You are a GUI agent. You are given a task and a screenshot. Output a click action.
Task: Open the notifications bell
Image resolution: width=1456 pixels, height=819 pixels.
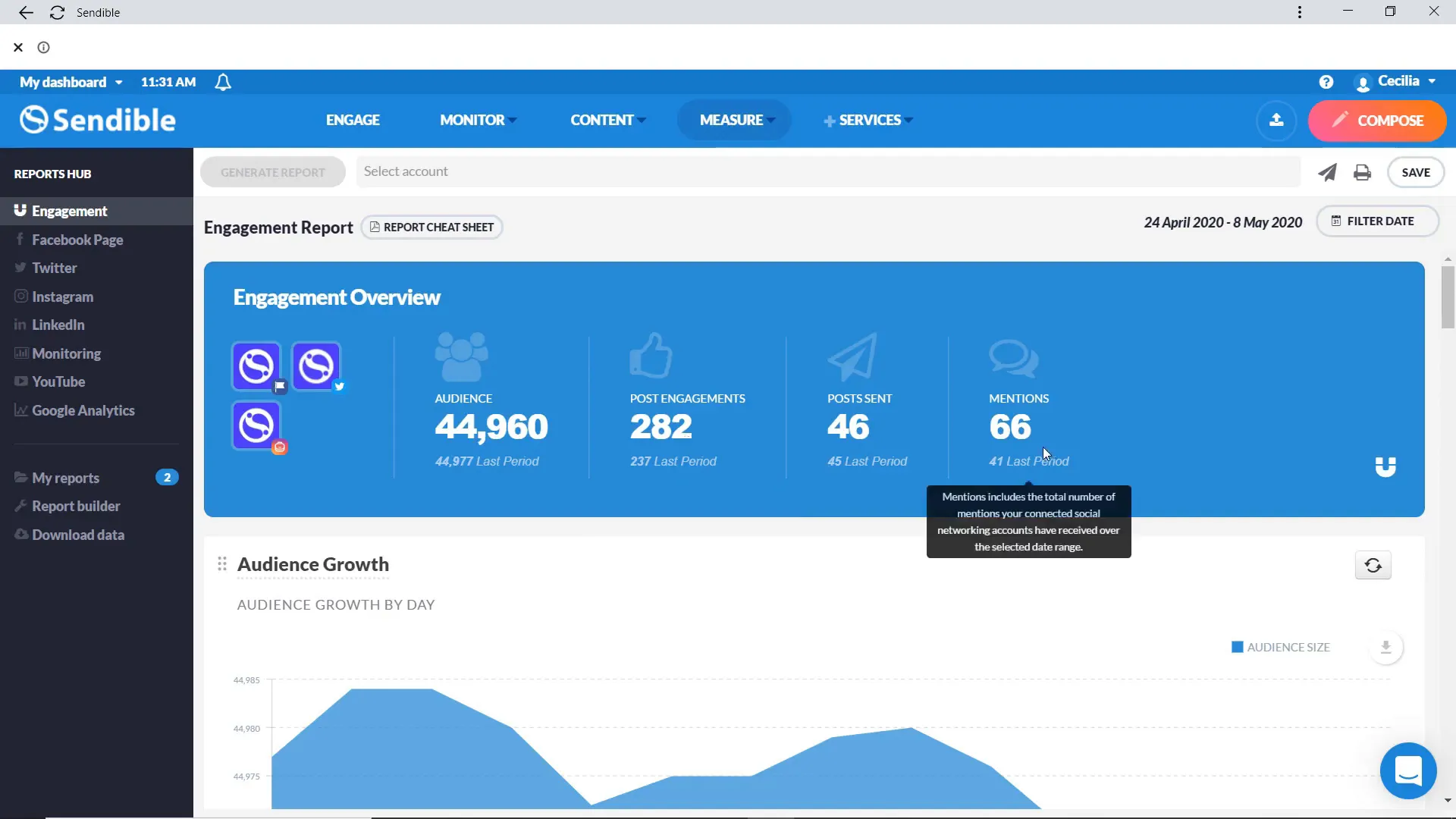pyautogui.click(x=223, y=82)
